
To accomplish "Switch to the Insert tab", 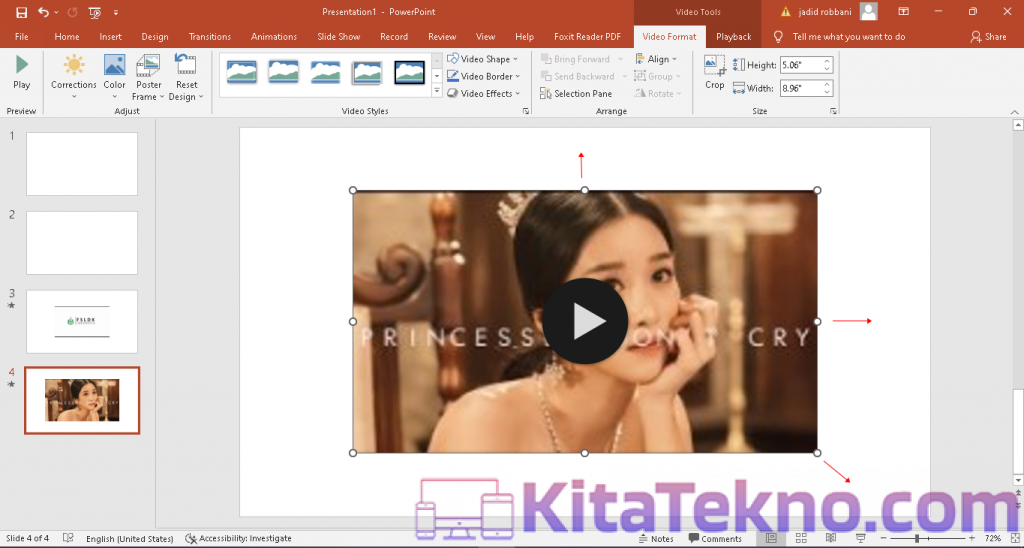I will coord(110,37).
